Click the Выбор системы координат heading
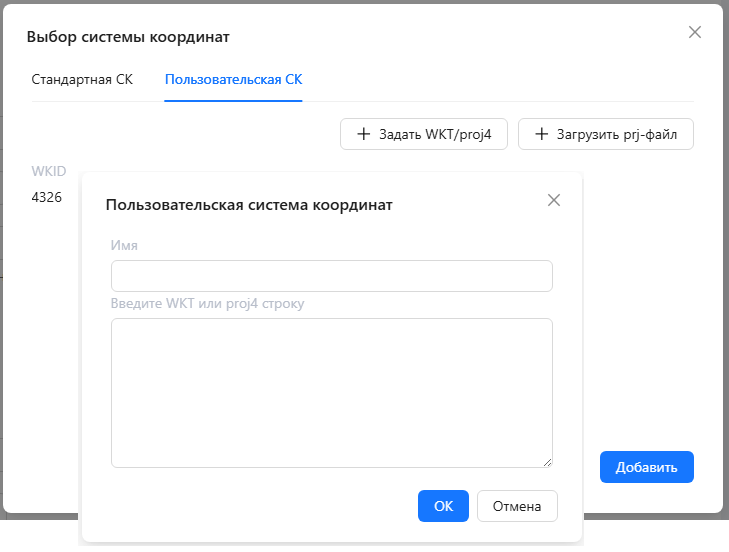The image size is (729, 552). (128, 37)
